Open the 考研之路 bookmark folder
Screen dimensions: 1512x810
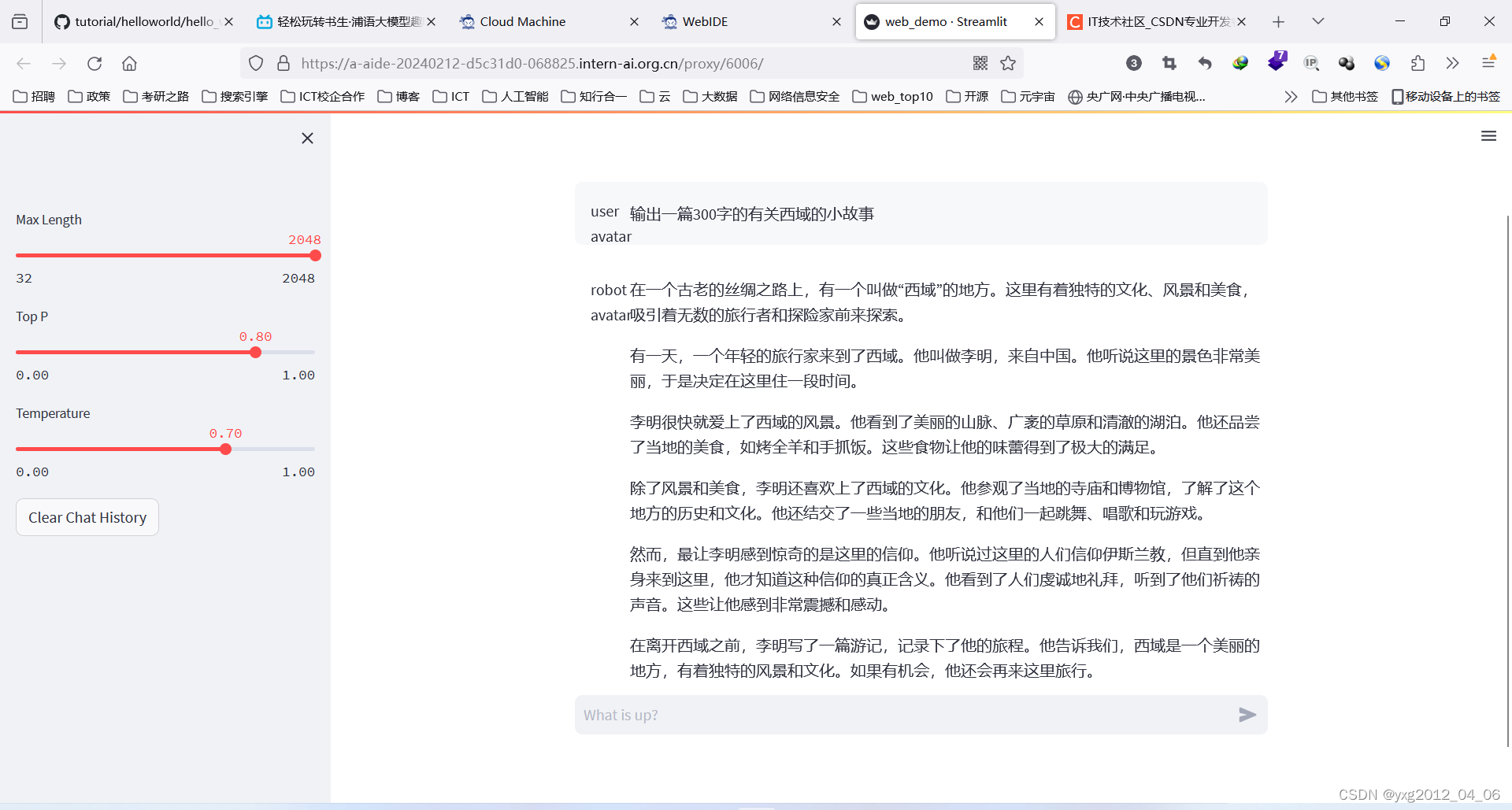tap(156, 96)
